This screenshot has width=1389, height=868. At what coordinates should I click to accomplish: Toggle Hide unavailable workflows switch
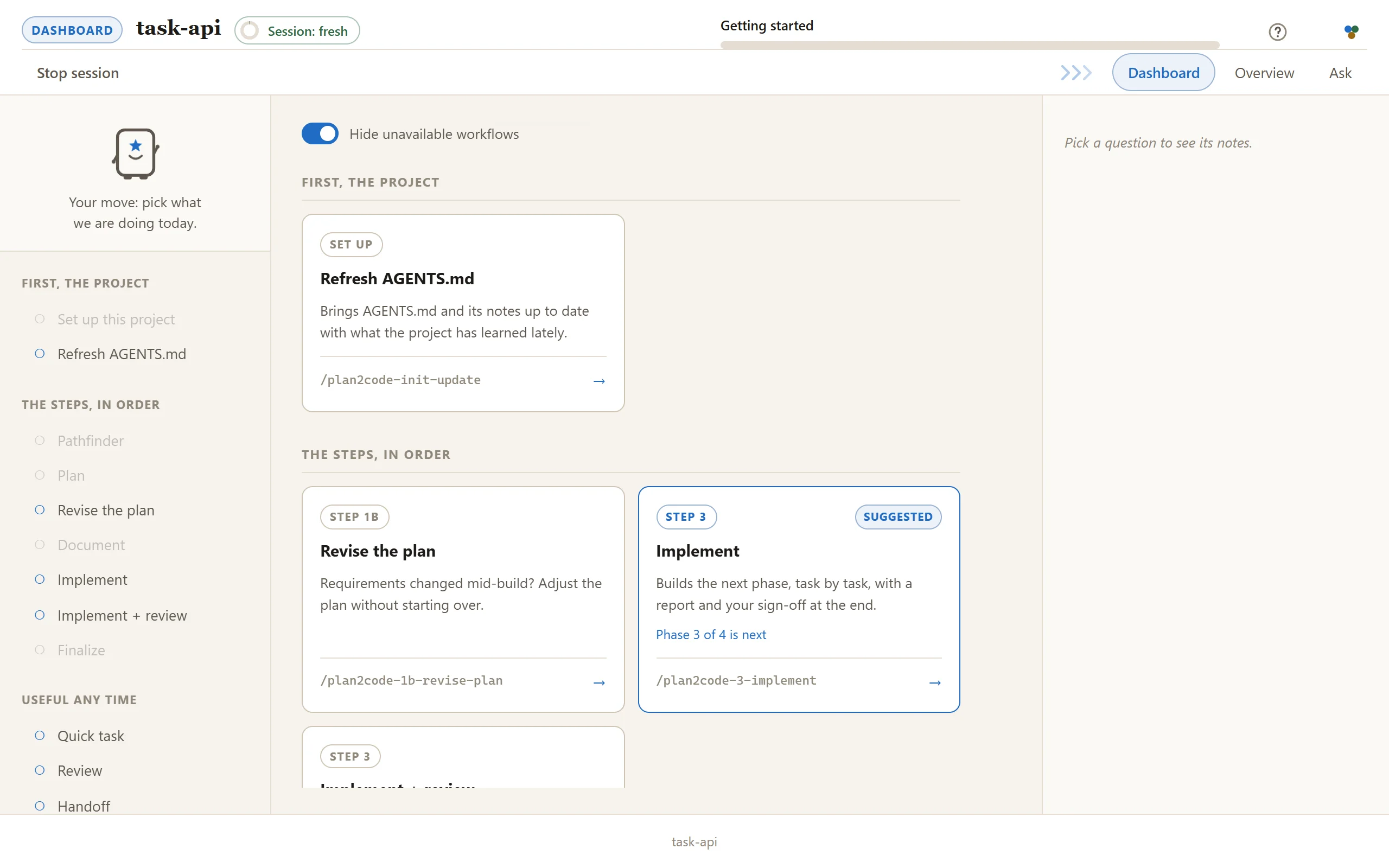tap(320, 134)
